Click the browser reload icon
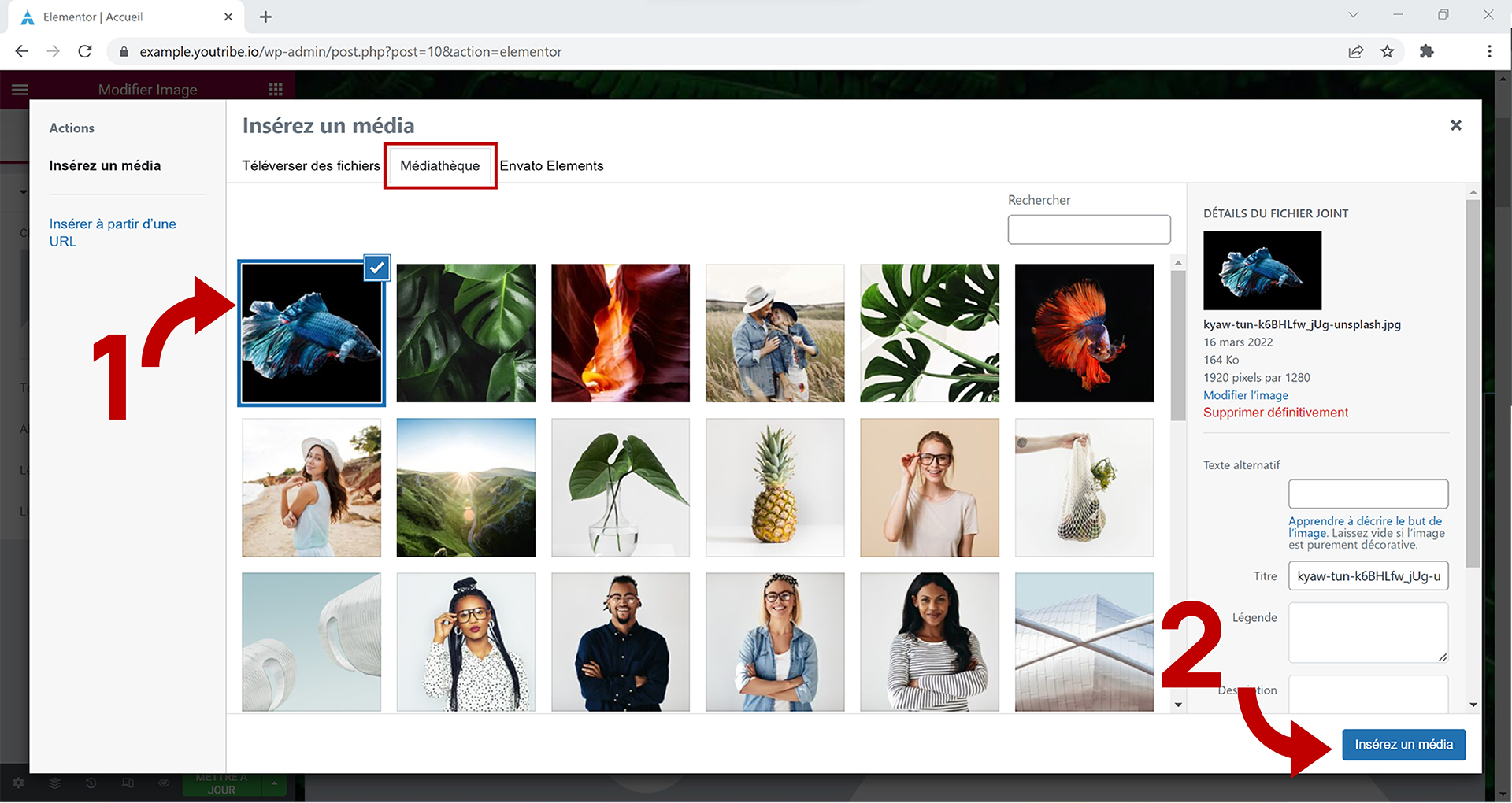The height and width of the screenshot is (803, 1512). coord(85,52)
